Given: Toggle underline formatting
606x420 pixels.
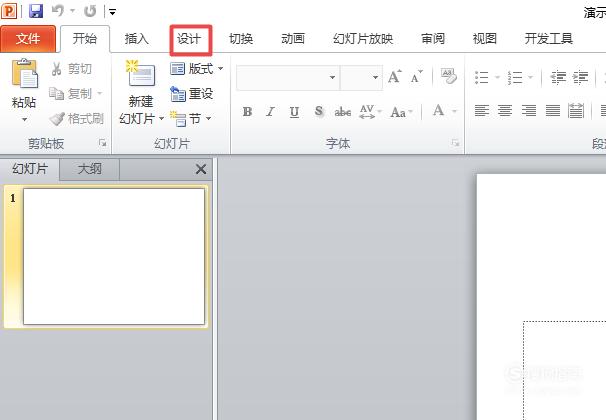Looking at the screenshot, I should [294, 112].
